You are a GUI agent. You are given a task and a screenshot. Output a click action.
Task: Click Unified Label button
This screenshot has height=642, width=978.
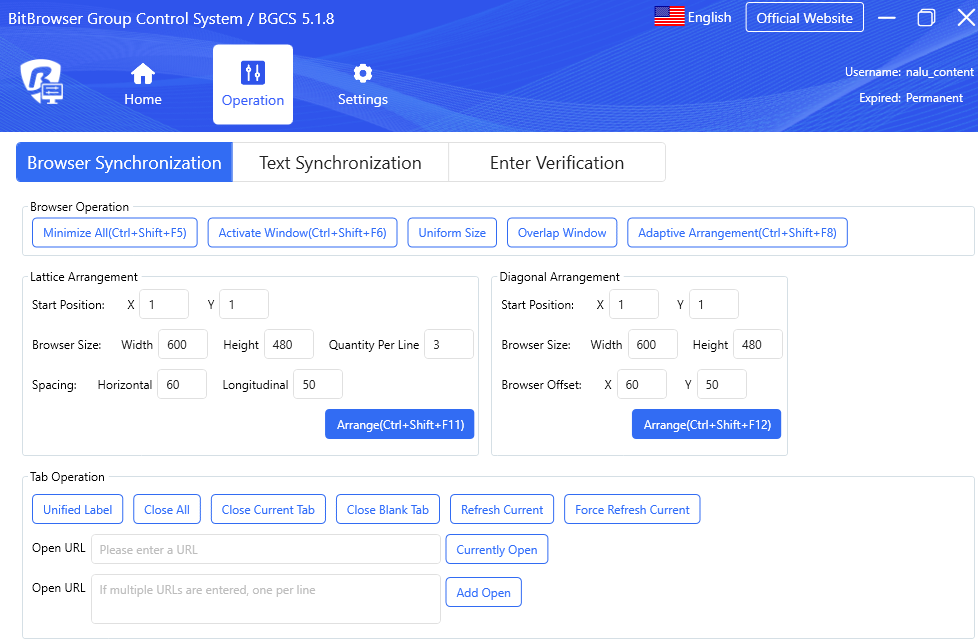pos(77,509)
